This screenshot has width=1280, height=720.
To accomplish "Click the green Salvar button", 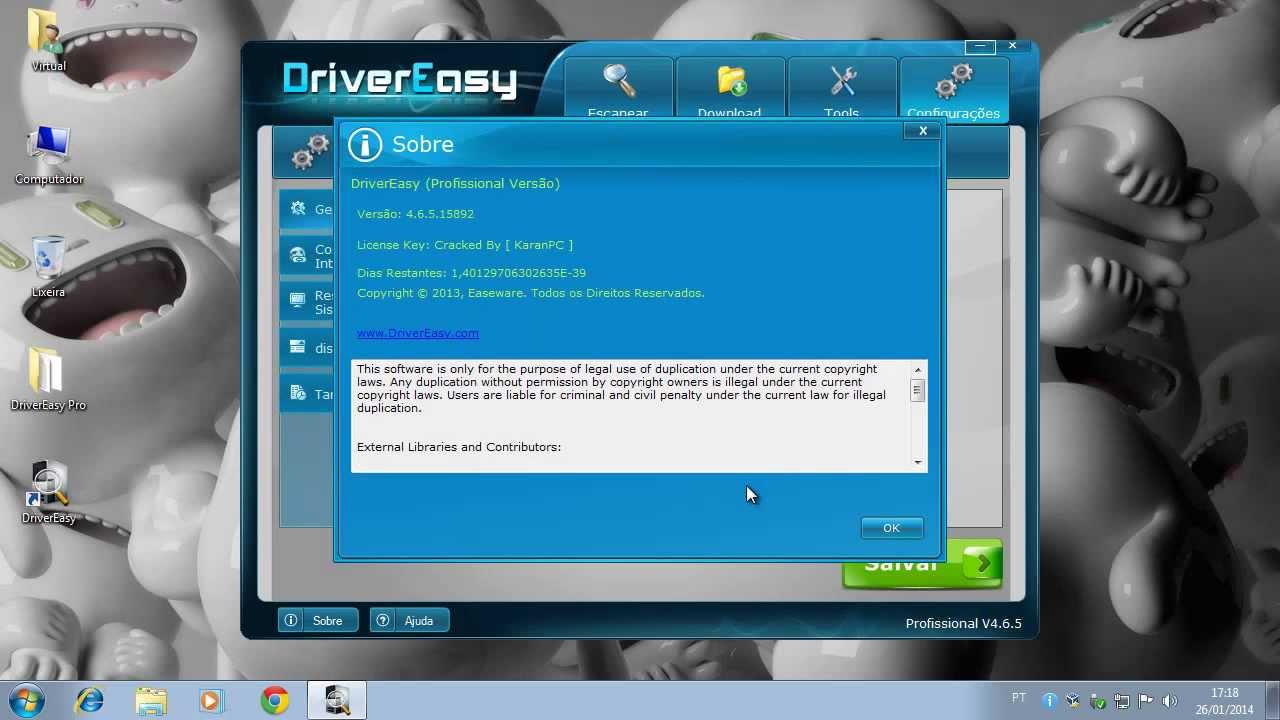I will [x=921, y=565].
